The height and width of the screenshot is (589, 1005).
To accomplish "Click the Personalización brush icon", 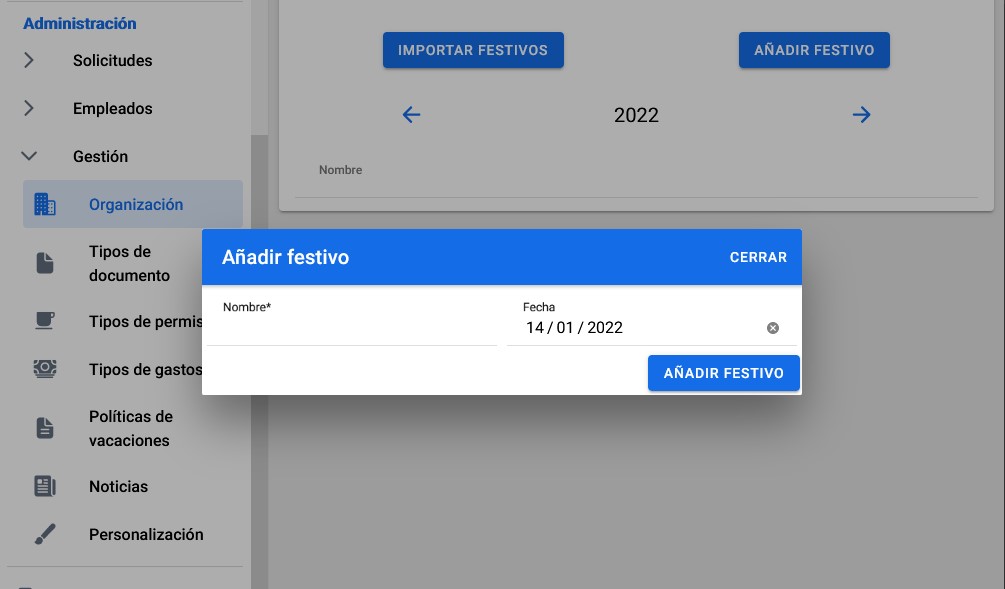I will pos(45,534).
